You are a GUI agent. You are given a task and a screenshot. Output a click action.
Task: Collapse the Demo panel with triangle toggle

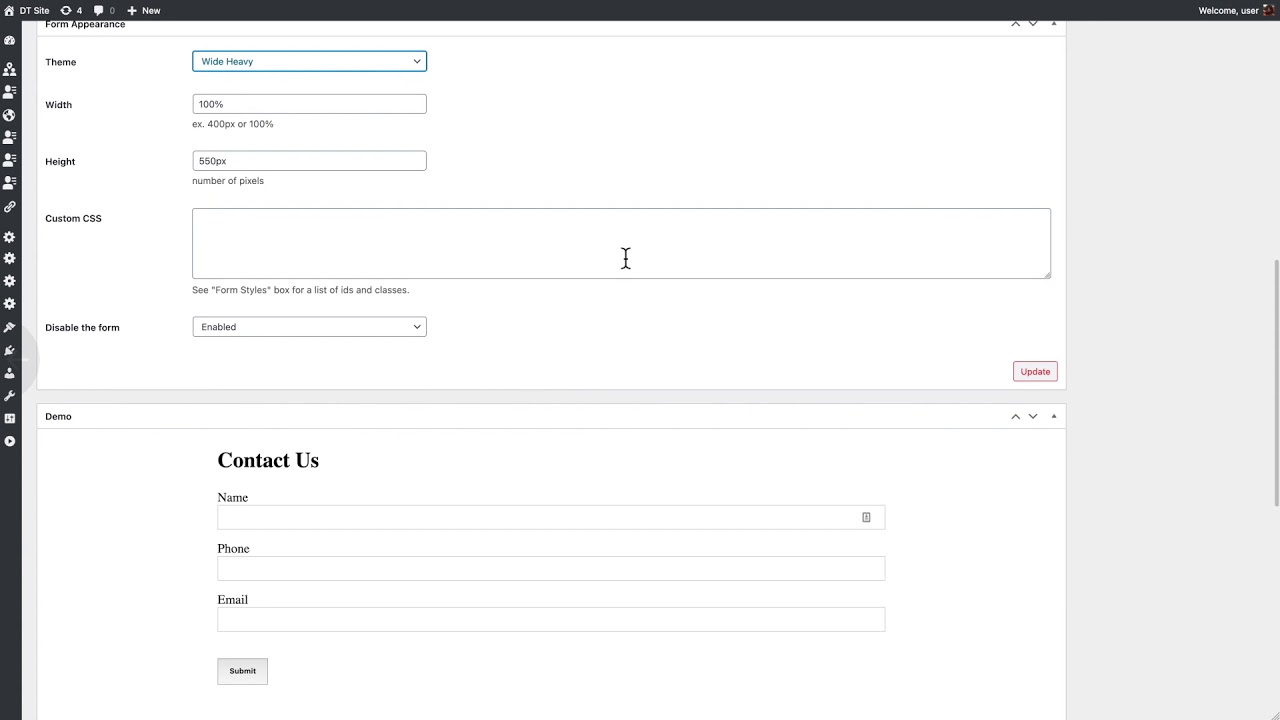tap(1053, 416)
